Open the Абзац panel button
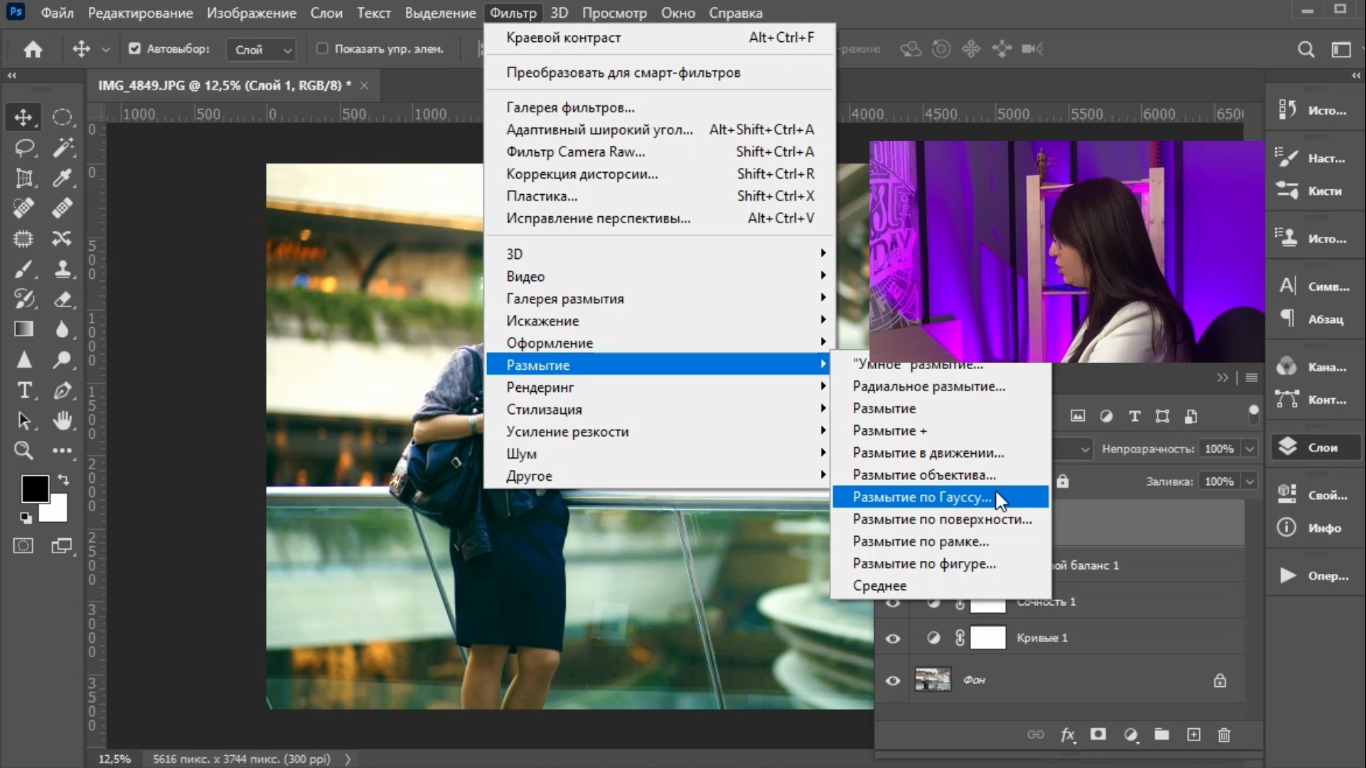Image resolution: width=1366 pixels, height=768 pixels. click(x=1316, y=319)
